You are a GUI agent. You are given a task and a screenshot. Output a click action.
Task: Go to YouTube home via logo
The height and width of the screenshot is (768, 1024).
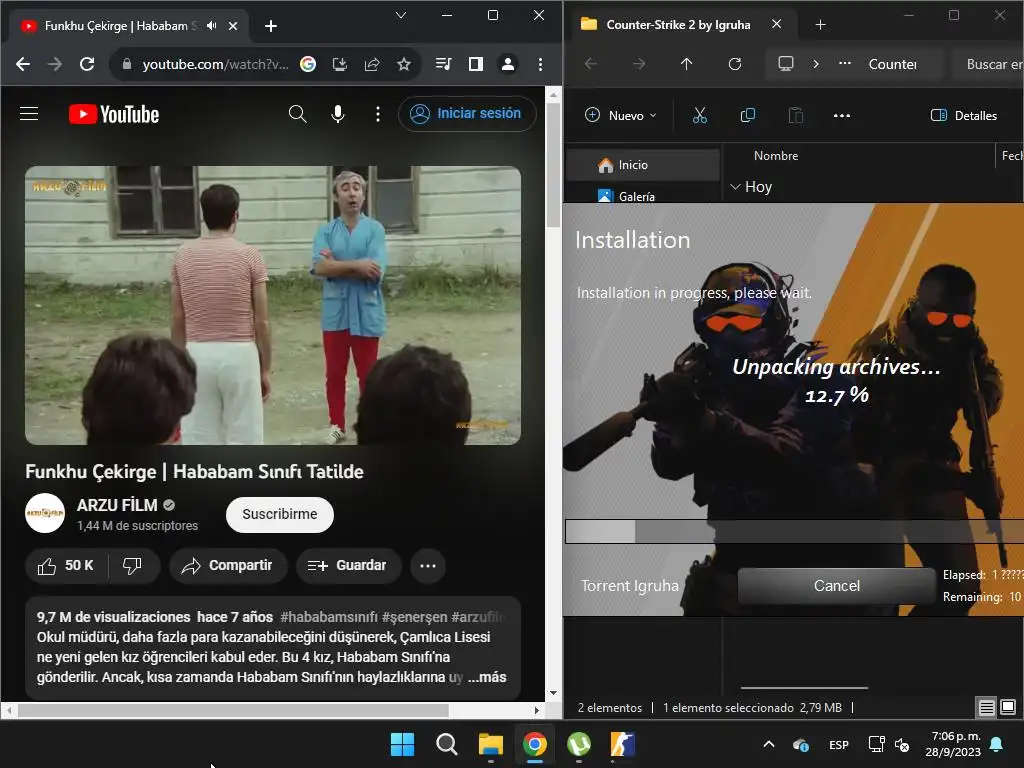(x=114, y=114)
